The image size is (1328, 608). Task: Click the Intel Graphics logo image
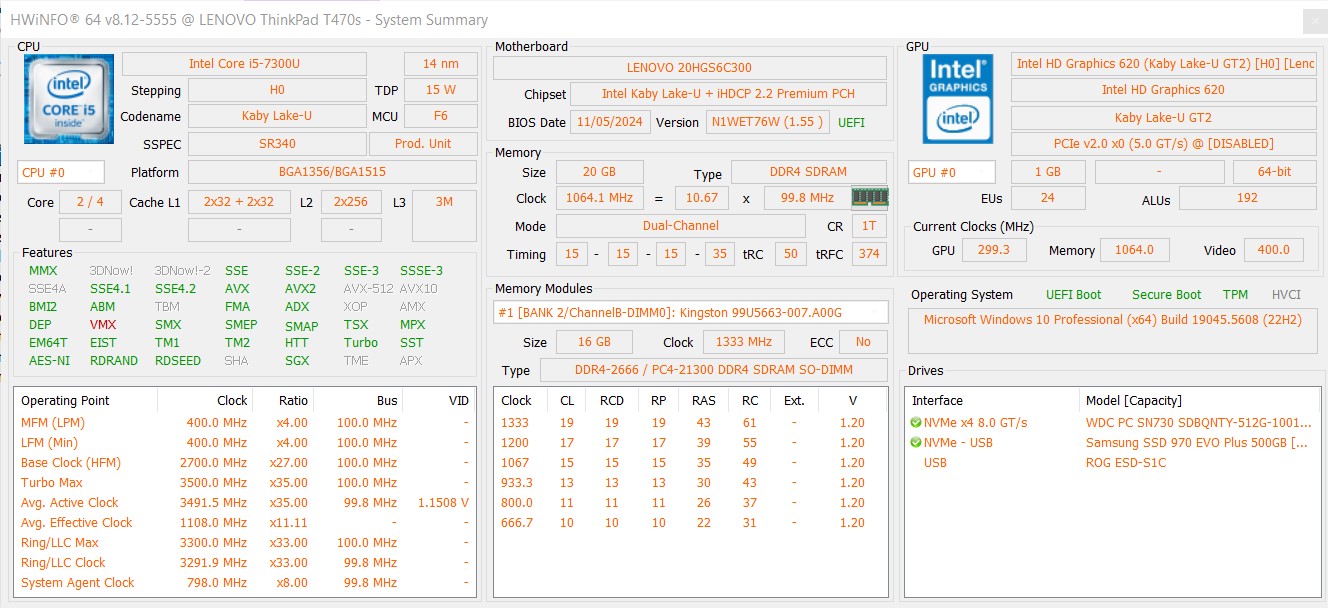(x=957, y=98)
